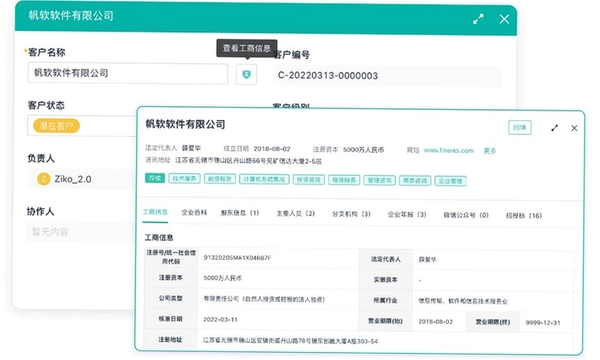Click the 商务咨询 tag
The width and height of the screenshot is (600, 360).
pos(415,181)
